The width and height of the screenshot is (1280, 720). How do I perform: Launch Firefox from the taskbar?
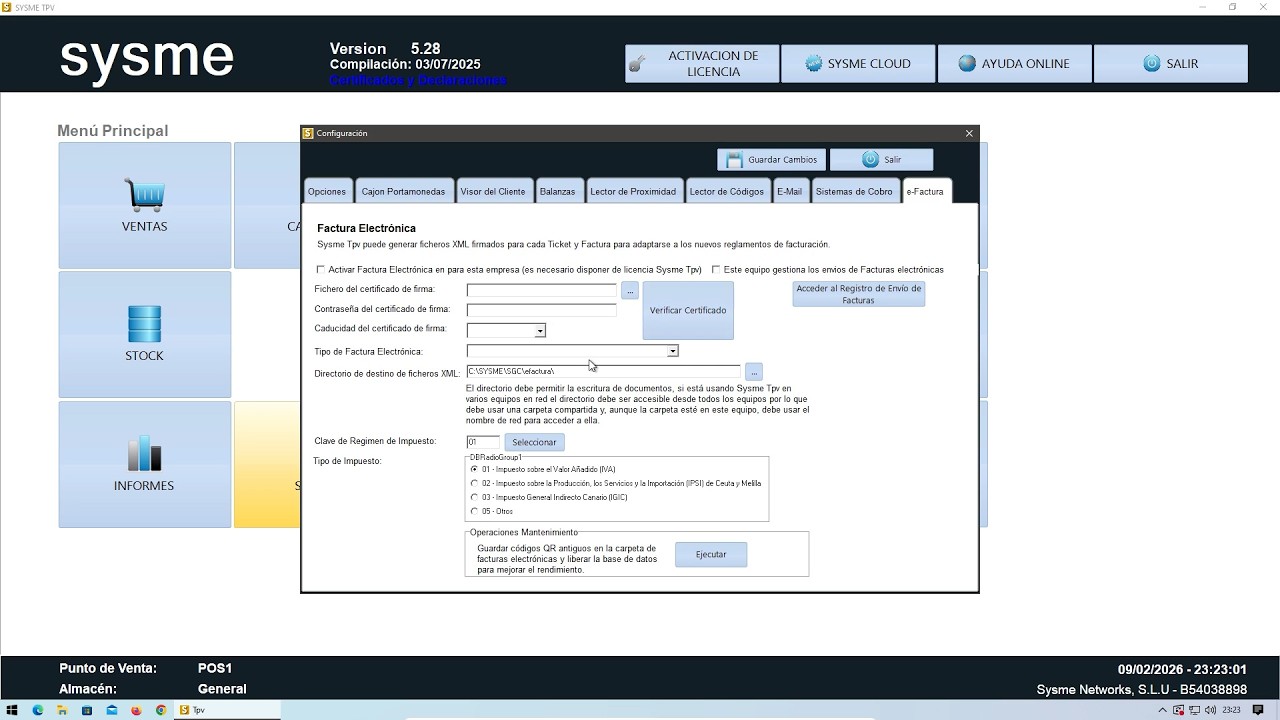click(136, 710)
